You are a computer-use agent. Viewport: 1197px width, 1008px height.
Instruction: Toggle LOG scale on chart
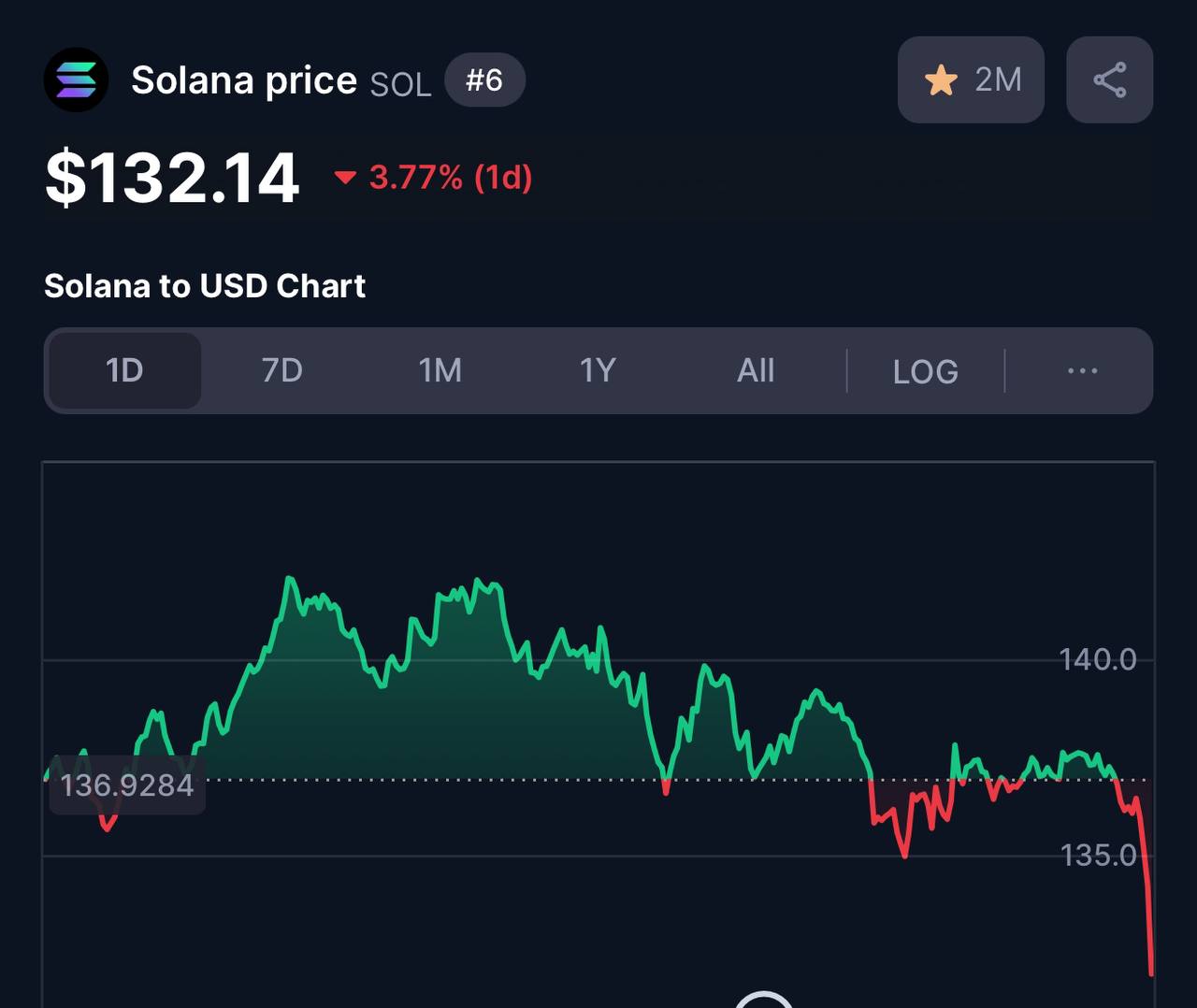pyautogui.click(x=926, y=371)
